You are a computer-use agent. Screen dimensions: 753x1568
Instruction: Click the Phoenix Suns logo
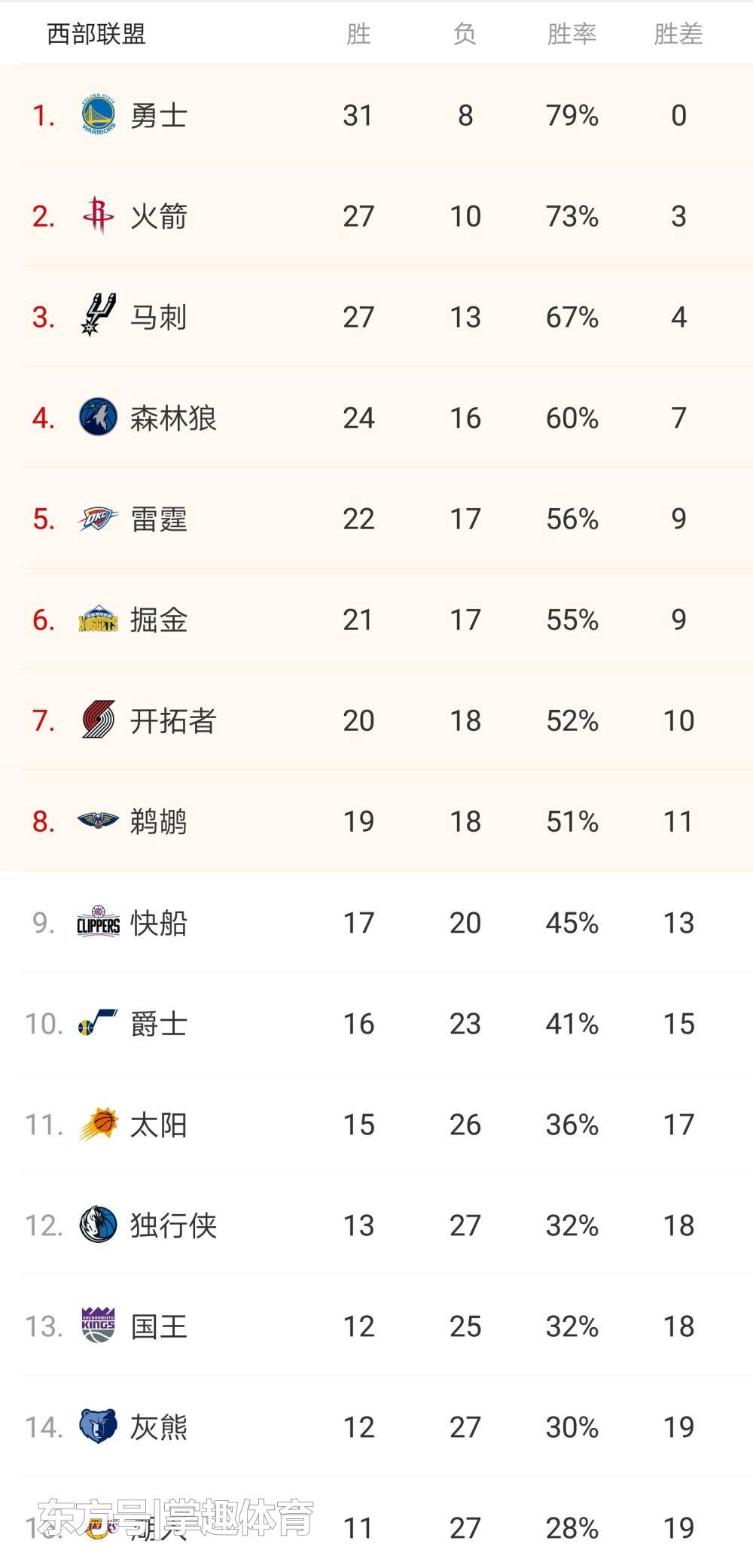click(98, 1125)
